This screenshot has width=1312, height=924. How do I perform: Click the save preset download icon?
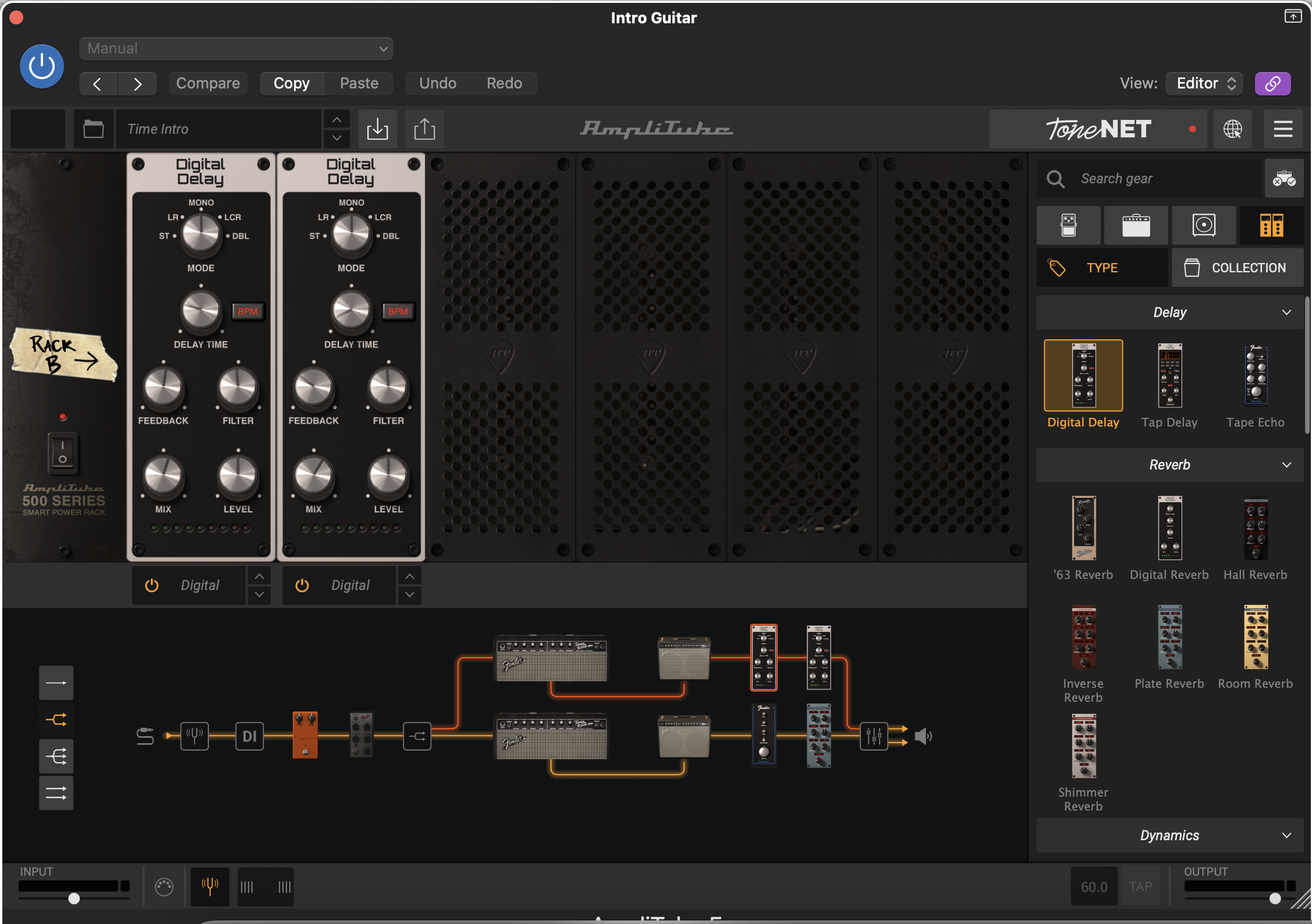click(377, 129)
